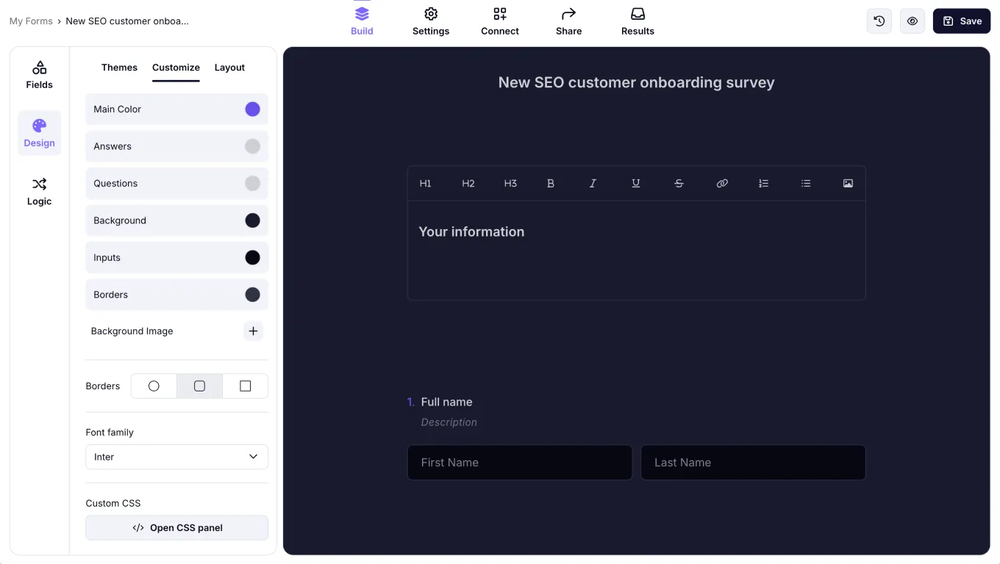Change the Background color swatch
The width and height of the screenshot is (1000, 564).
coord(253,220)
